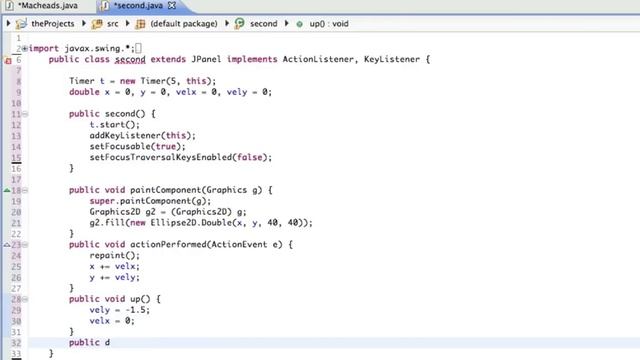Click on velx = 0; in up() method
Viewport: 640px width, 360px height.
point(112,321)
